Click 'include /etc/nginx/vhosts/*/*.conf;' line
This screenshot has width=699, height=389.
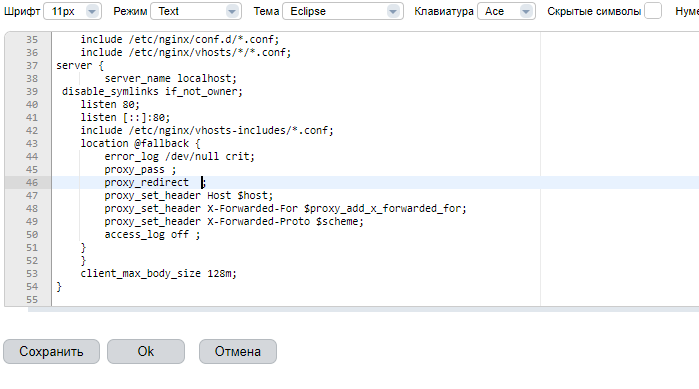pyautogui.click(x=185, y=52)
